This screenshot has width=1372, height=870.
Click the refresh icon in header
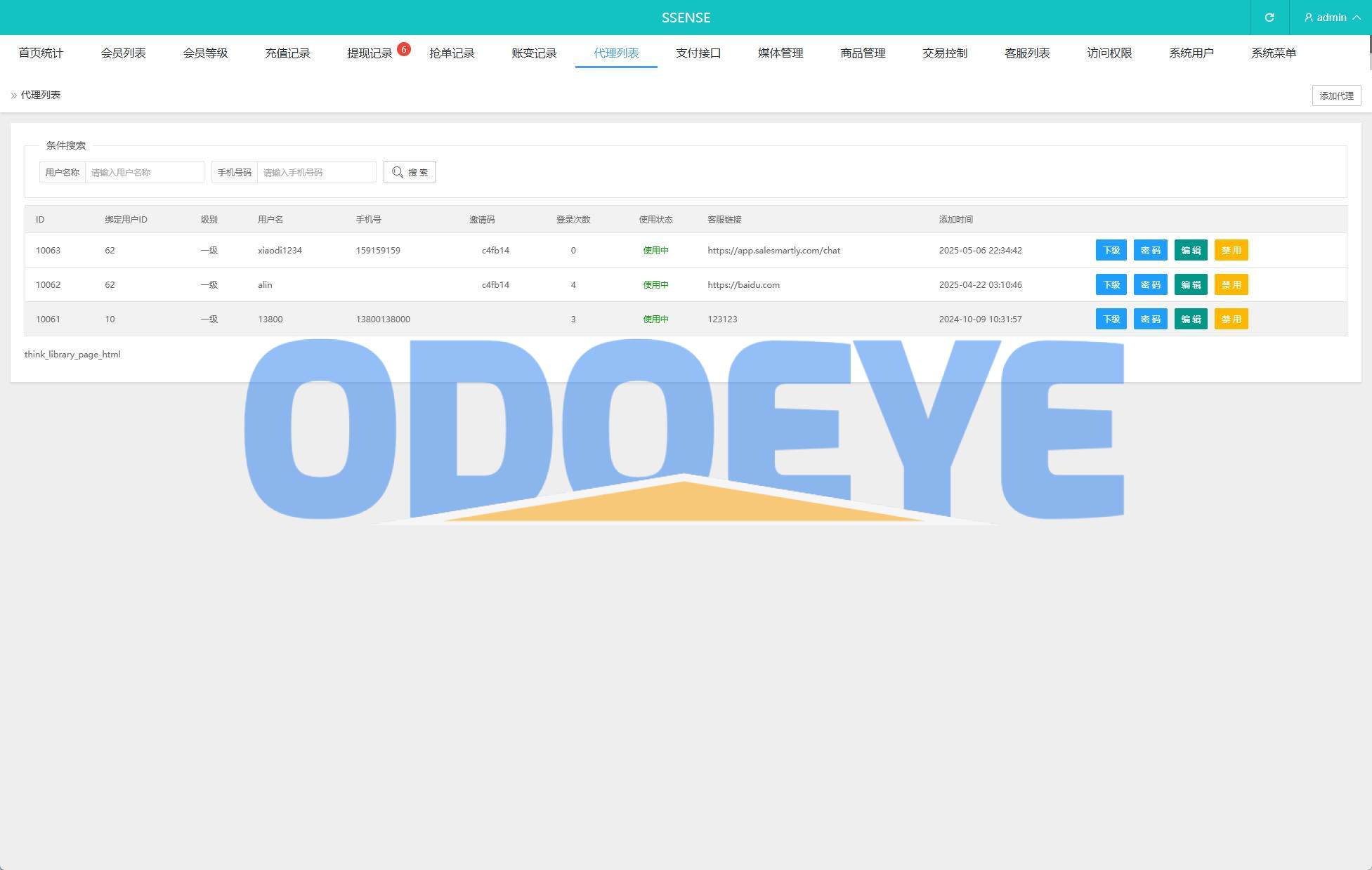[x=1269, y=18]
